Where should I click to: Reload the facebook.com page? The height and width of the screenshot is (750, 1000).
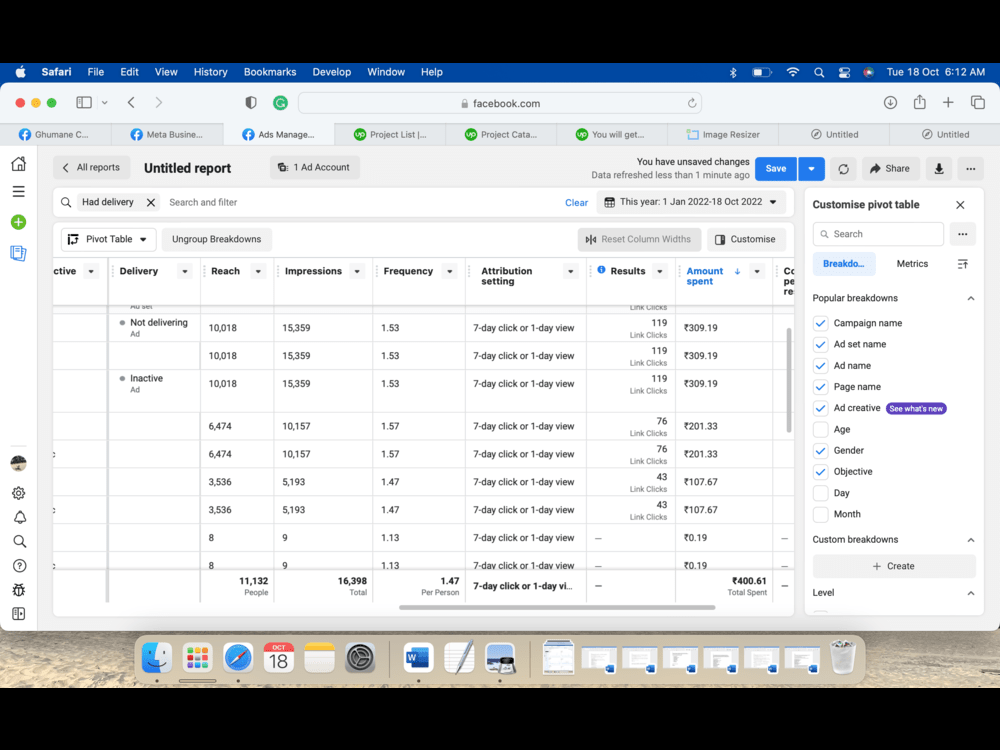(691, 103)
